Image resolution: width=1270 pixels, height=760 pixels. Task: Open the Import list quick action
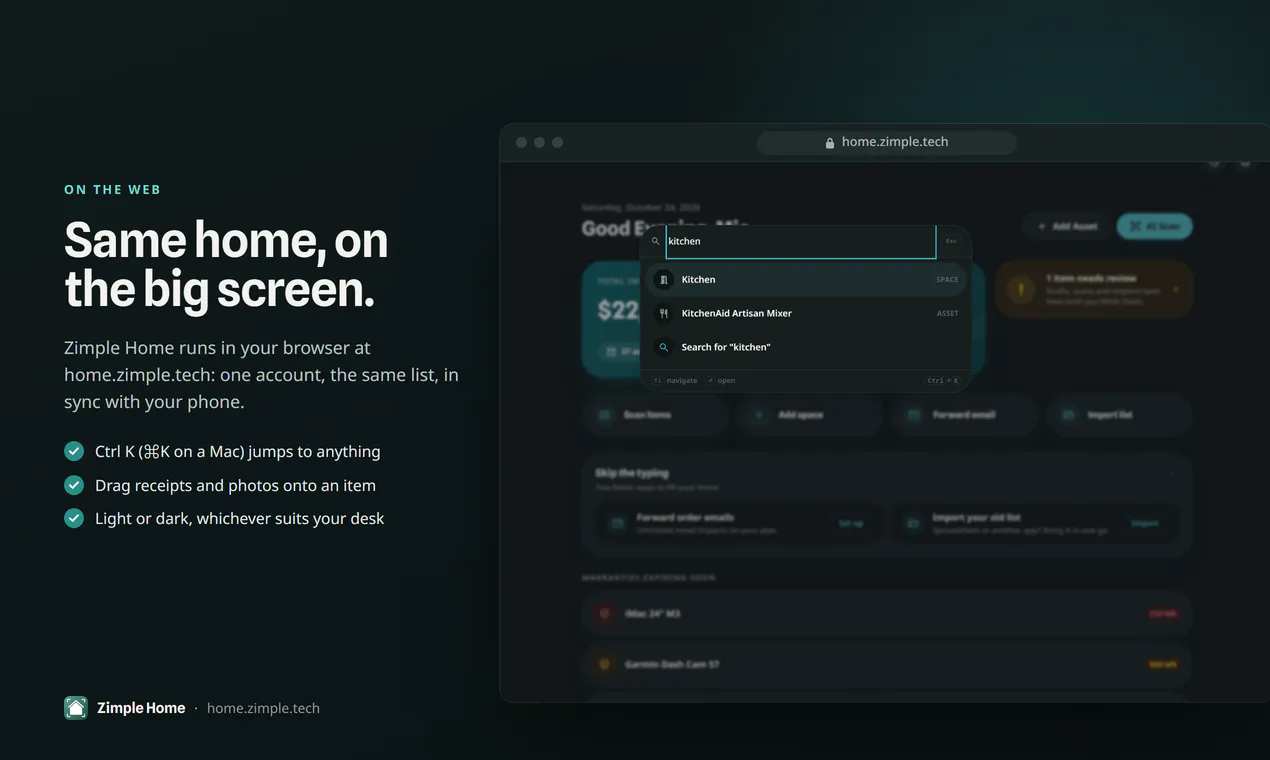(x=1119, y=415)
